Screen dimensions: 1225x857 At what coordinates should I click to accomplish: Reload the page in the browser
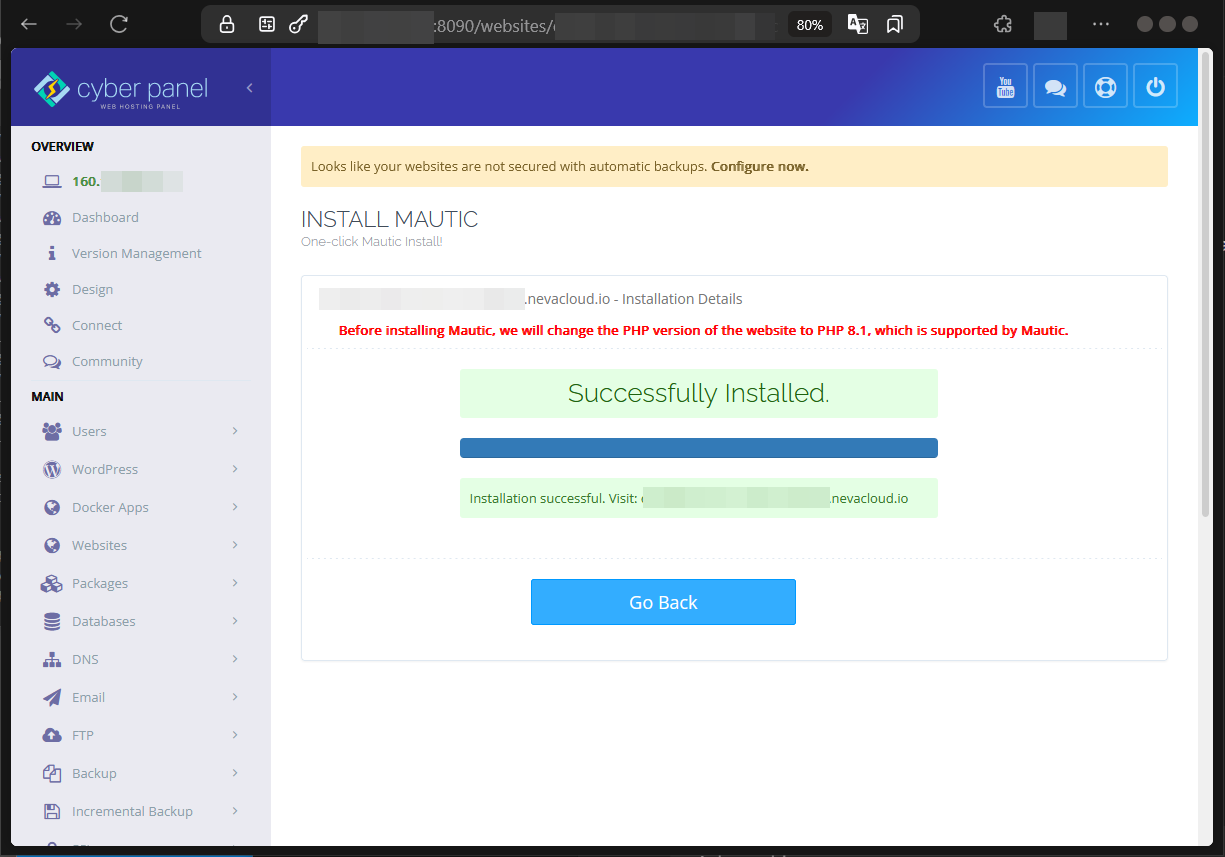click(119, 25)
